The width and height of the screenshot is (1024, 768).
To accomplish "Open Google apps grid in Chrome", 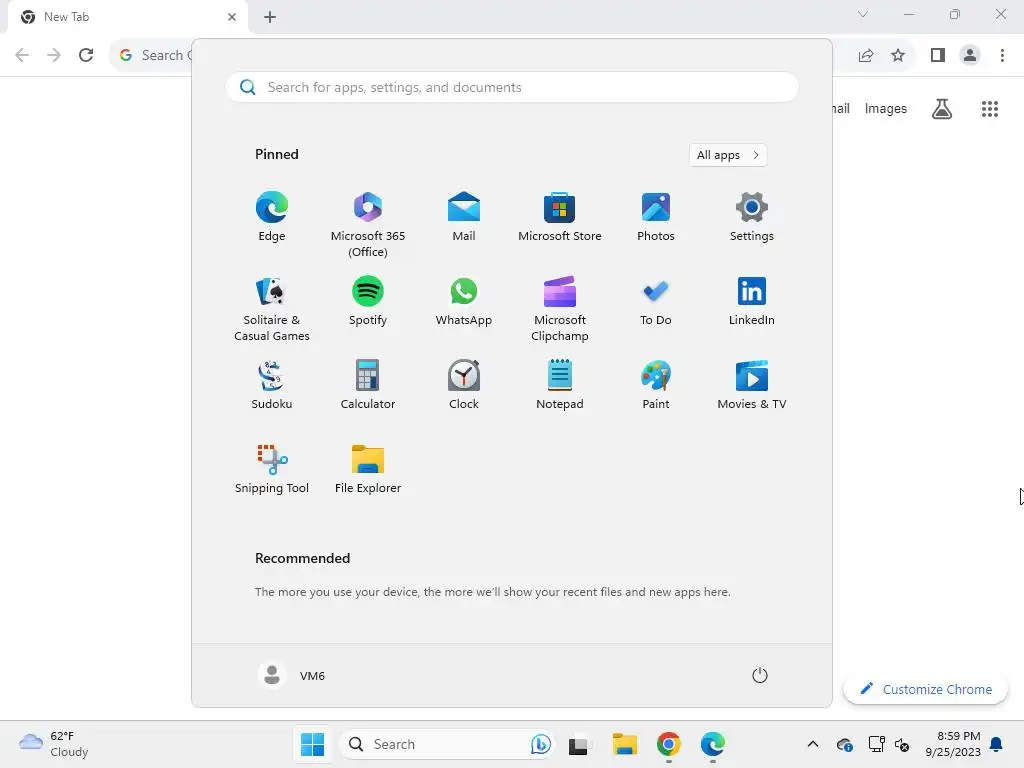I will tap(990, 108).
